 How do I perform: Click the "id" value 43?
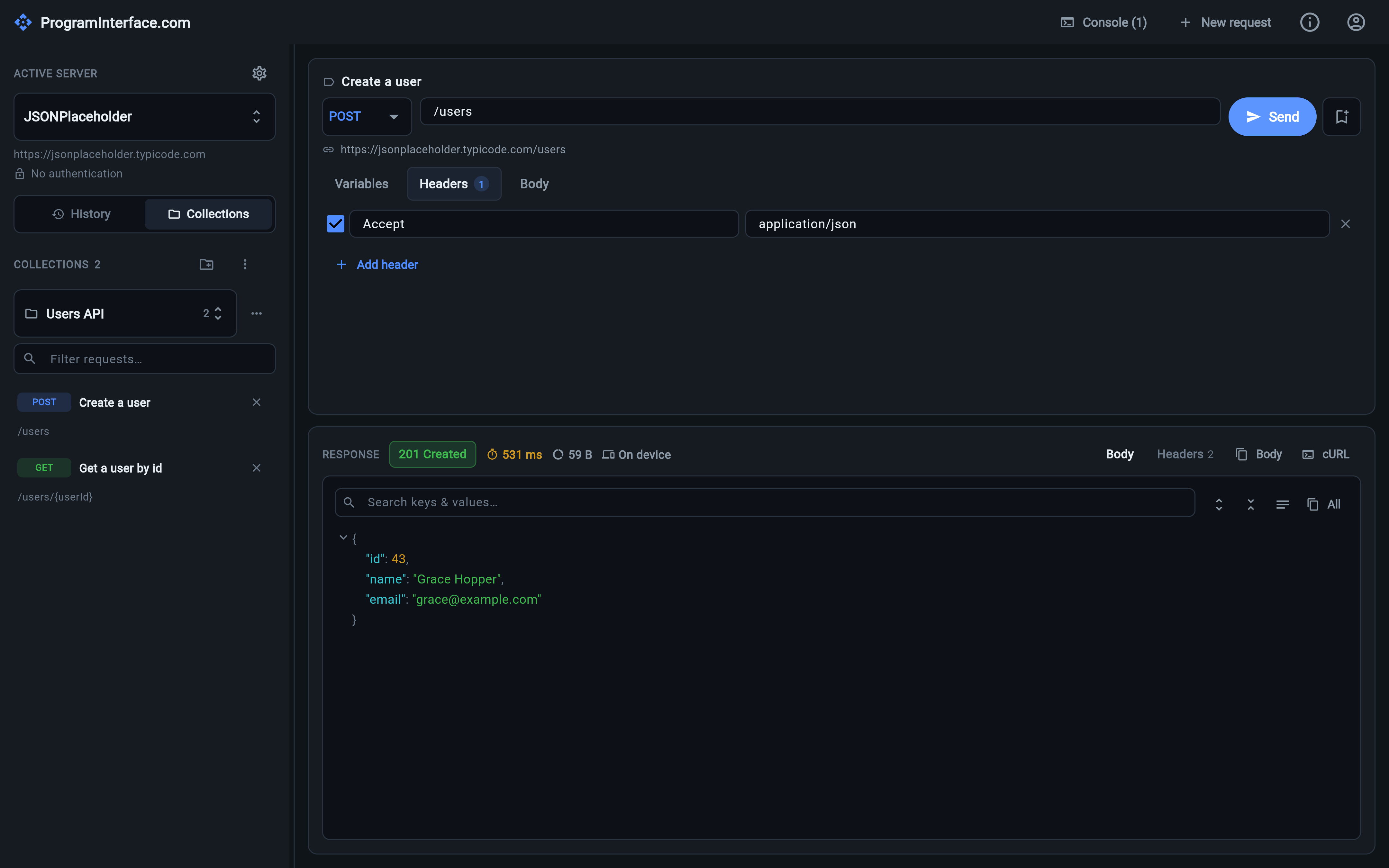[398, 559]
